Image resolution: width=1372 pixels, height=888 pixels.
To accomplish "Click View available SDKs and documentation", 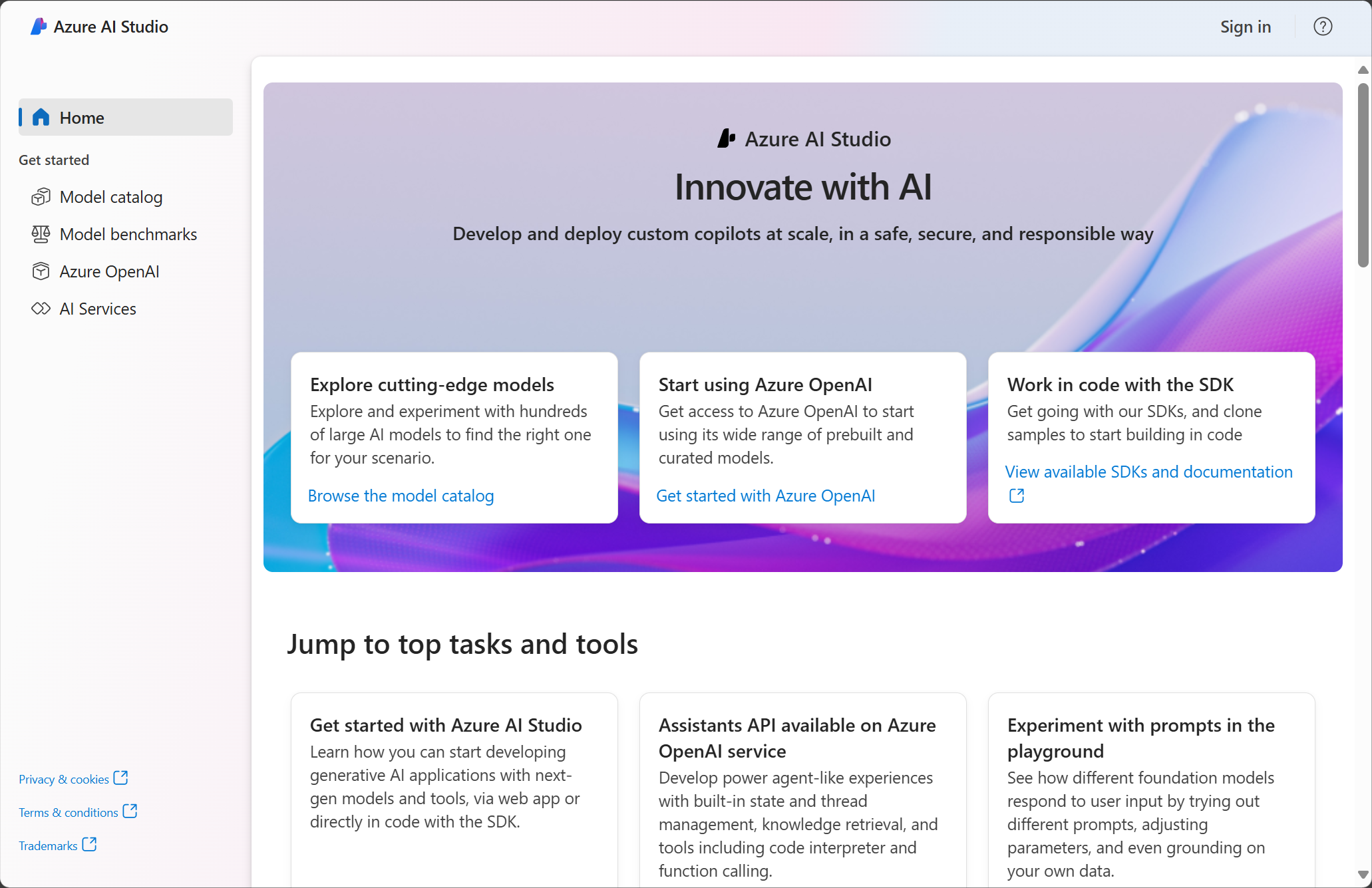I will click(x=1149, y=483).
